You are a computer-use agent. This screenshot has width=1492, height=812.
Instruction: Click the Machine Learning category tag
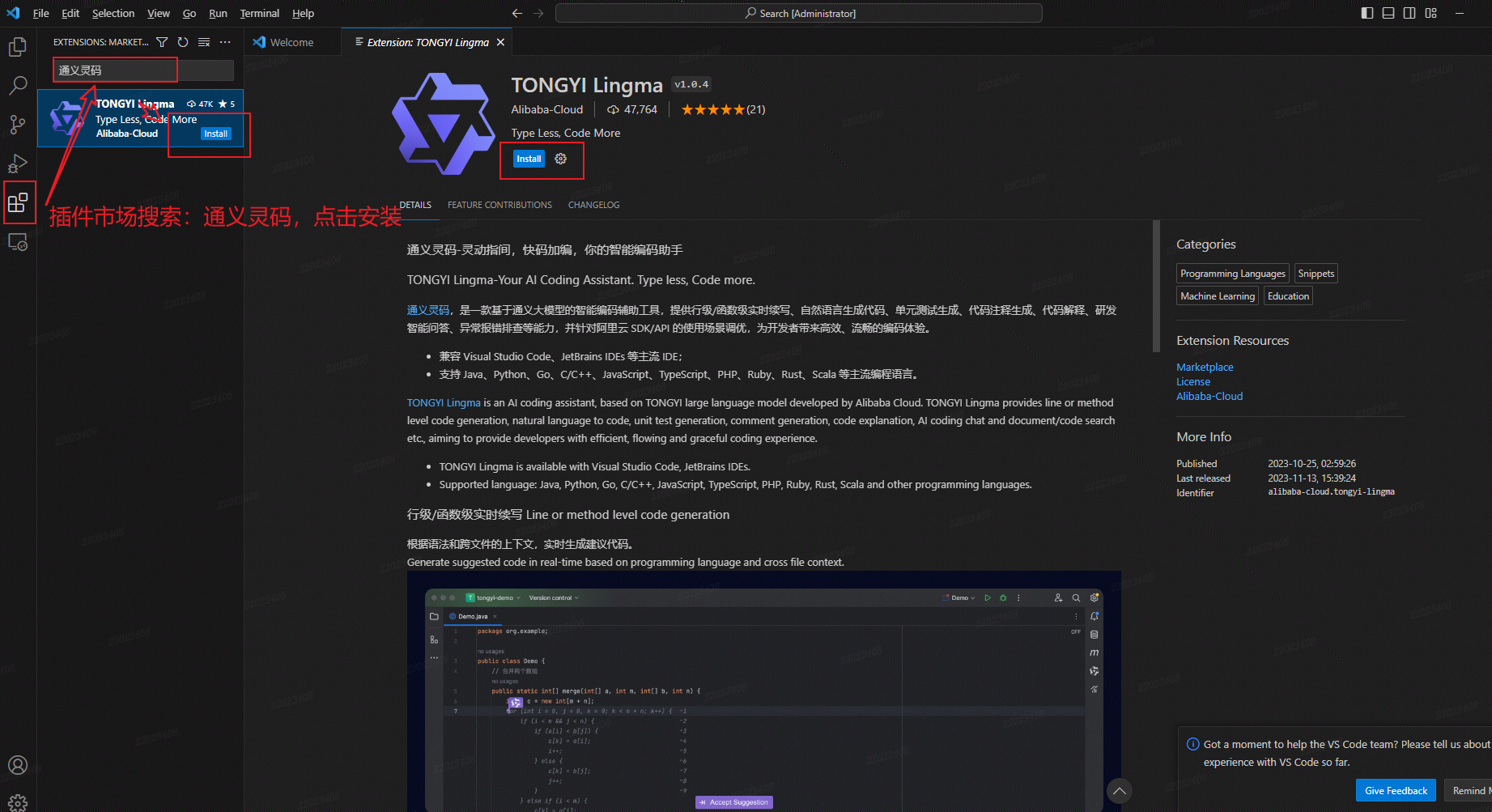pyautogui.click(x=1218, y=296)
